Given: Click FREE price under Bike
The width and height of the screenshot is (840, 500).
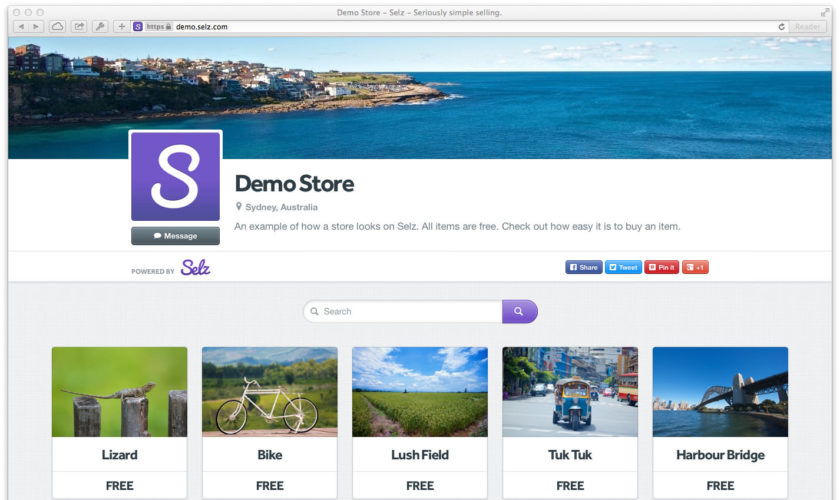Looking at the screenshot, I should click(x=270, y=486).
